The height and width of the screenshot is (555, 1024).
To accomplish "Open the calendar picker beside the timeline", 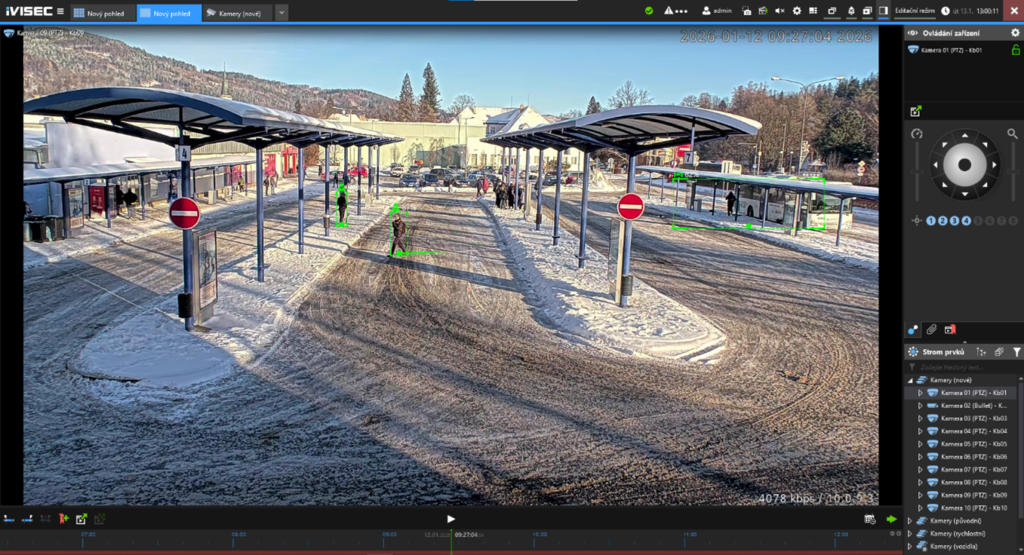I will (869, 519).
